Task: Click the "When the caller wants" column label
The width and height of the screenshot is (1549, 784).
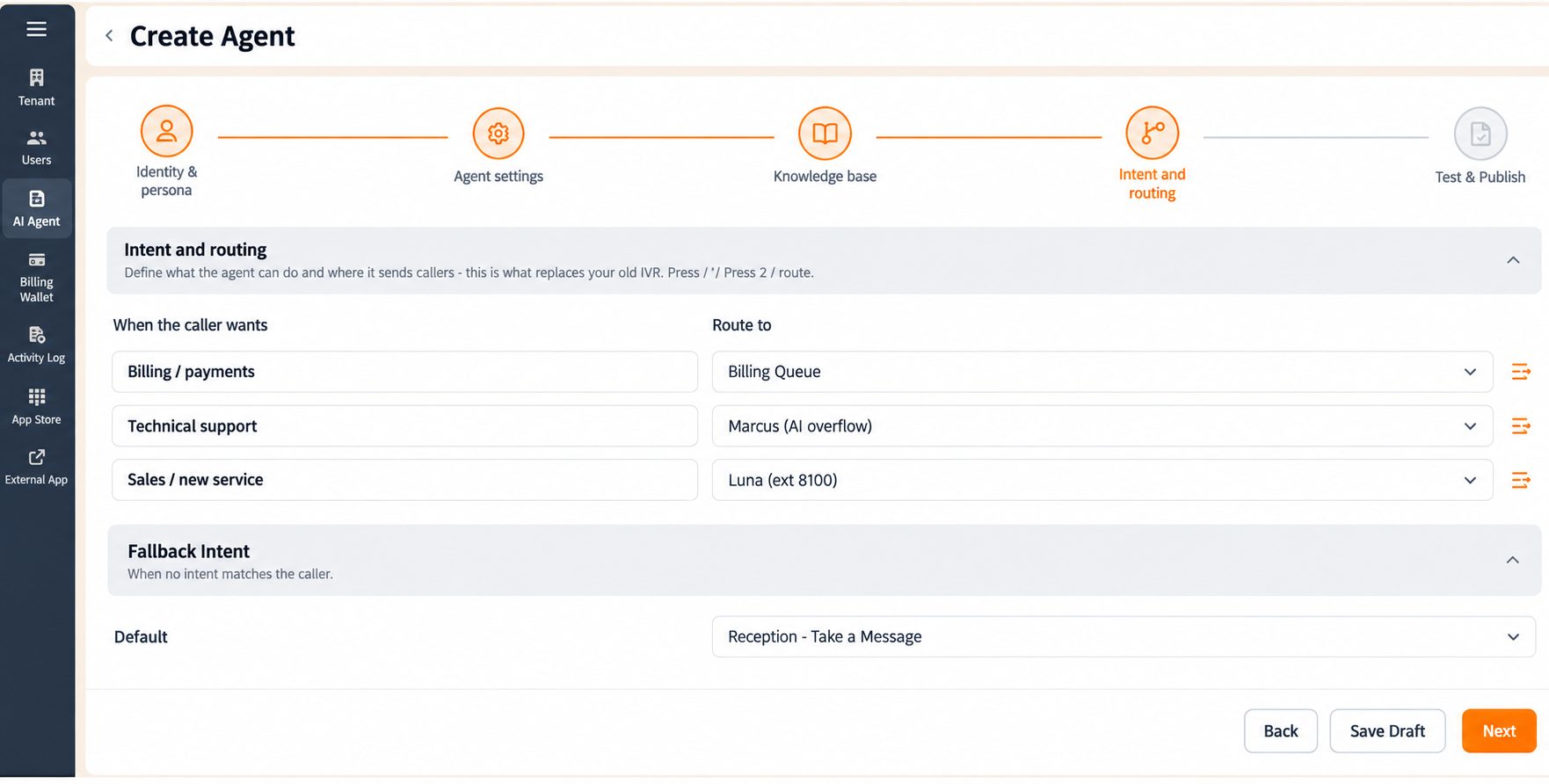Action: [190, 325]
